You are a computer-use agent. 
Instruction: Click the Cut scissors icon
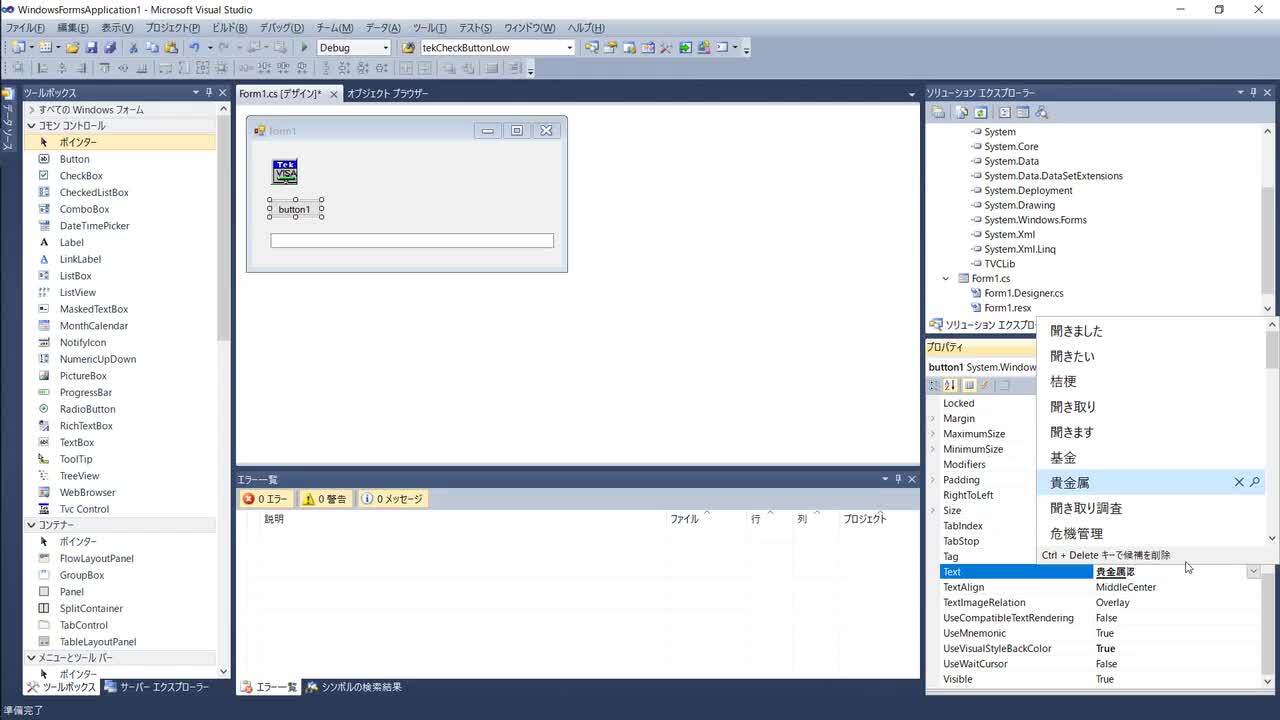click(x=133, y=48)
